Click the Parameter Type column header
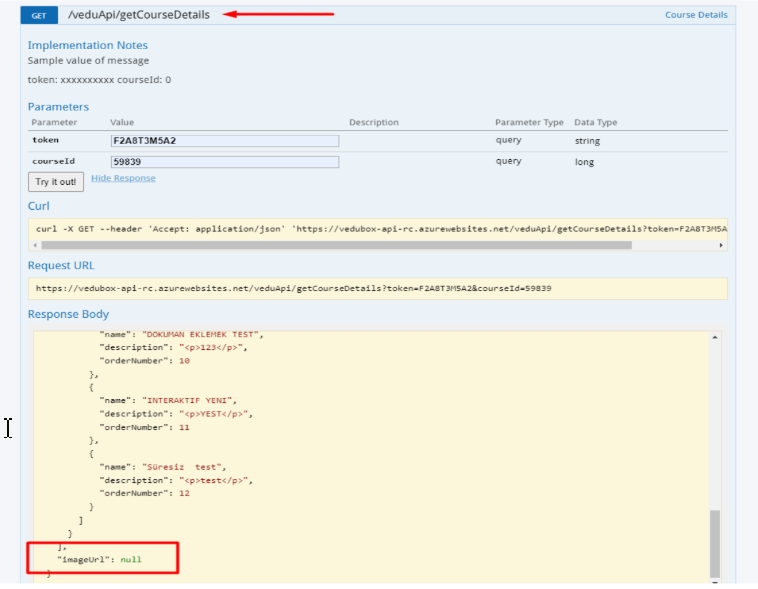The width and height of the screenshot is (758, 589). pos(529,122)
